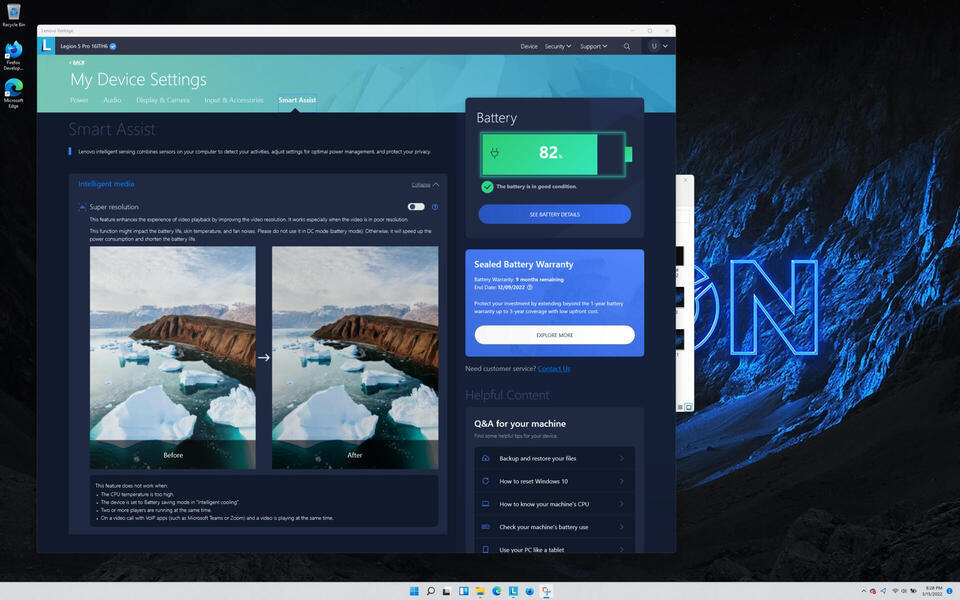Open How to reset Windows 10 chevron
Image resolution: width=960 pixels, height=600 pixels.
621,481
